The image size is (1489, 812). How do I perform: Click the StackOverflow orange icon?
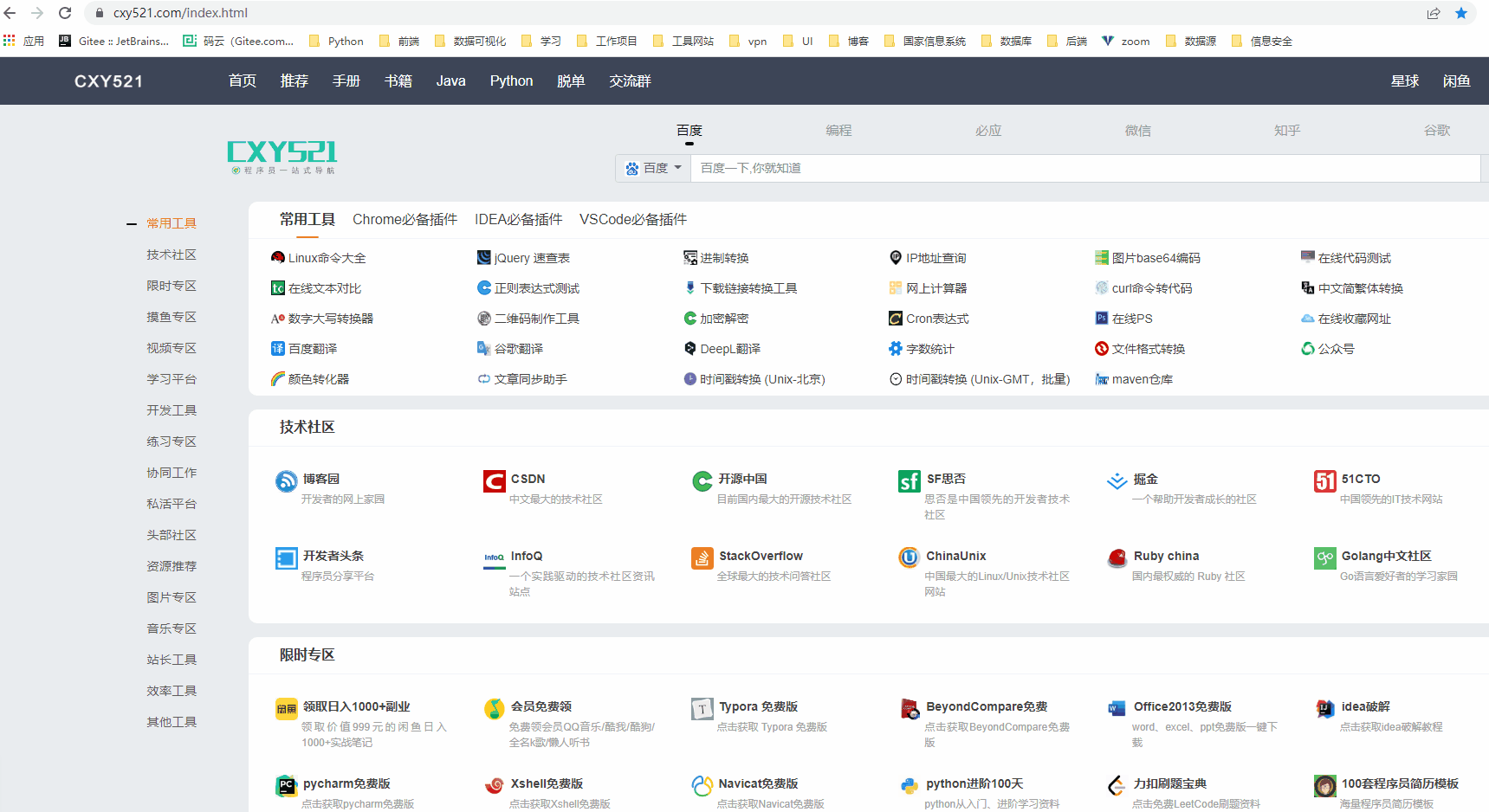pos(702,558)
